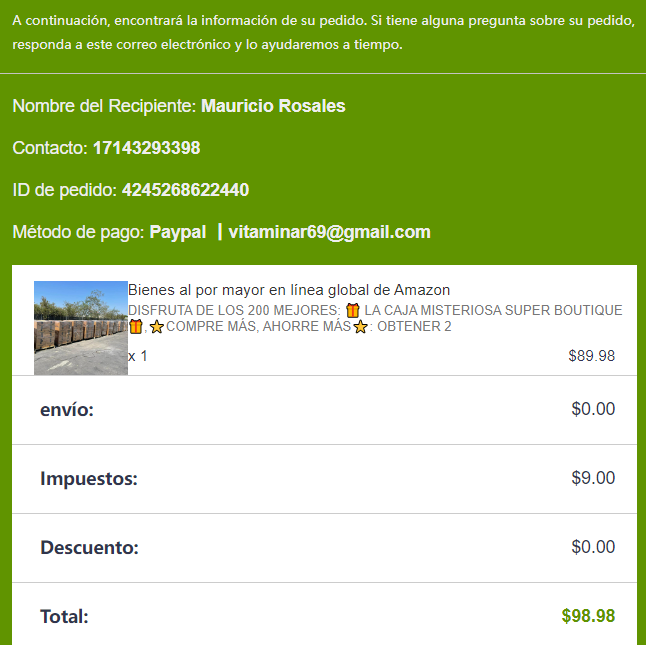The height and width of the screenshot is (645, 646).
Task: Click the star after AHORRE MÁS
Action: (360, 327)
